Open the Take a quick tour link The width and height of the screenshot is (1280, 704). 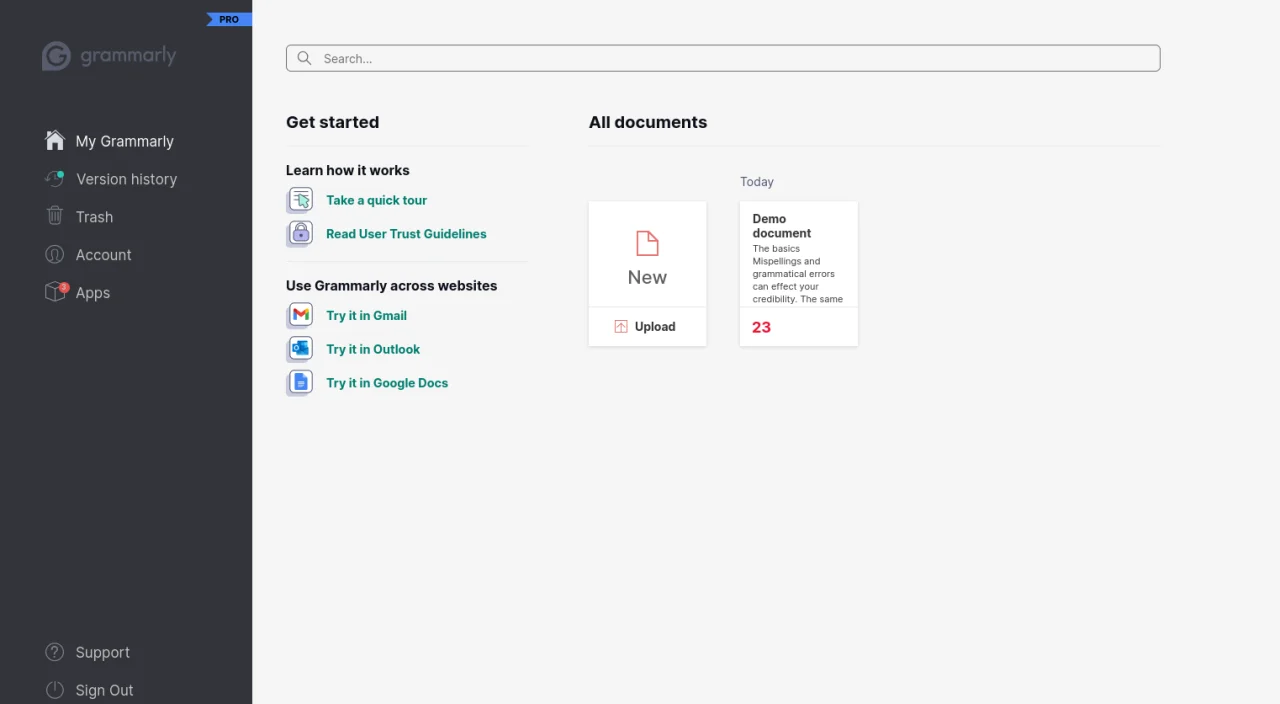[376, 200]
